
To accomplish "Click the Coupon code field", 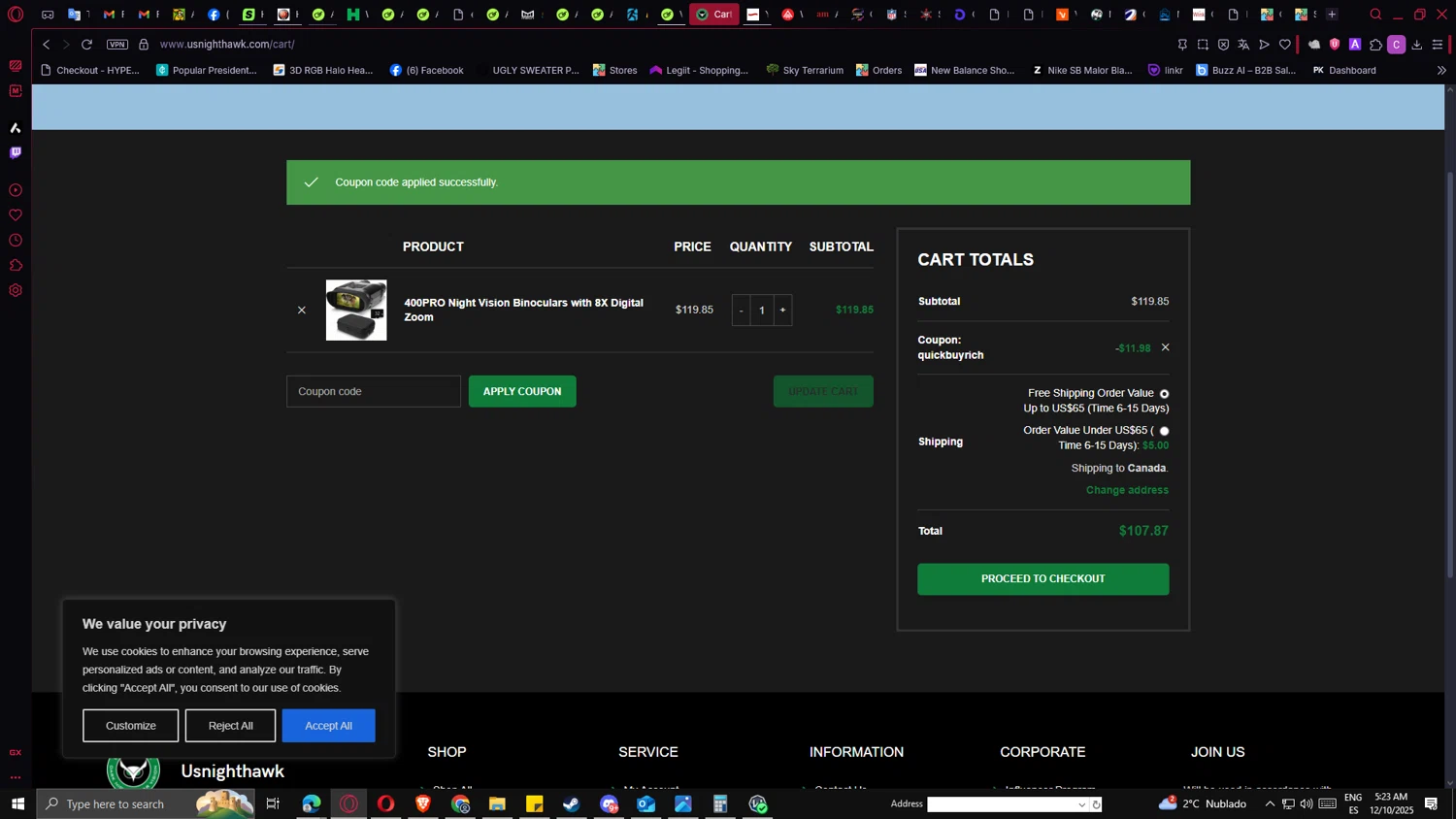I will (374, 392).
